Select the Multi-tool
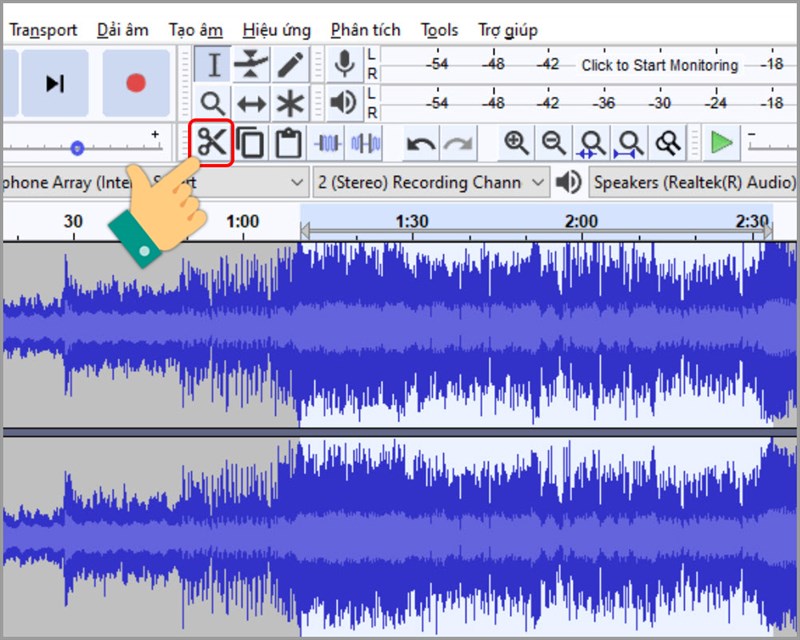This screenshot has height=640, width=800. (288, 102)
